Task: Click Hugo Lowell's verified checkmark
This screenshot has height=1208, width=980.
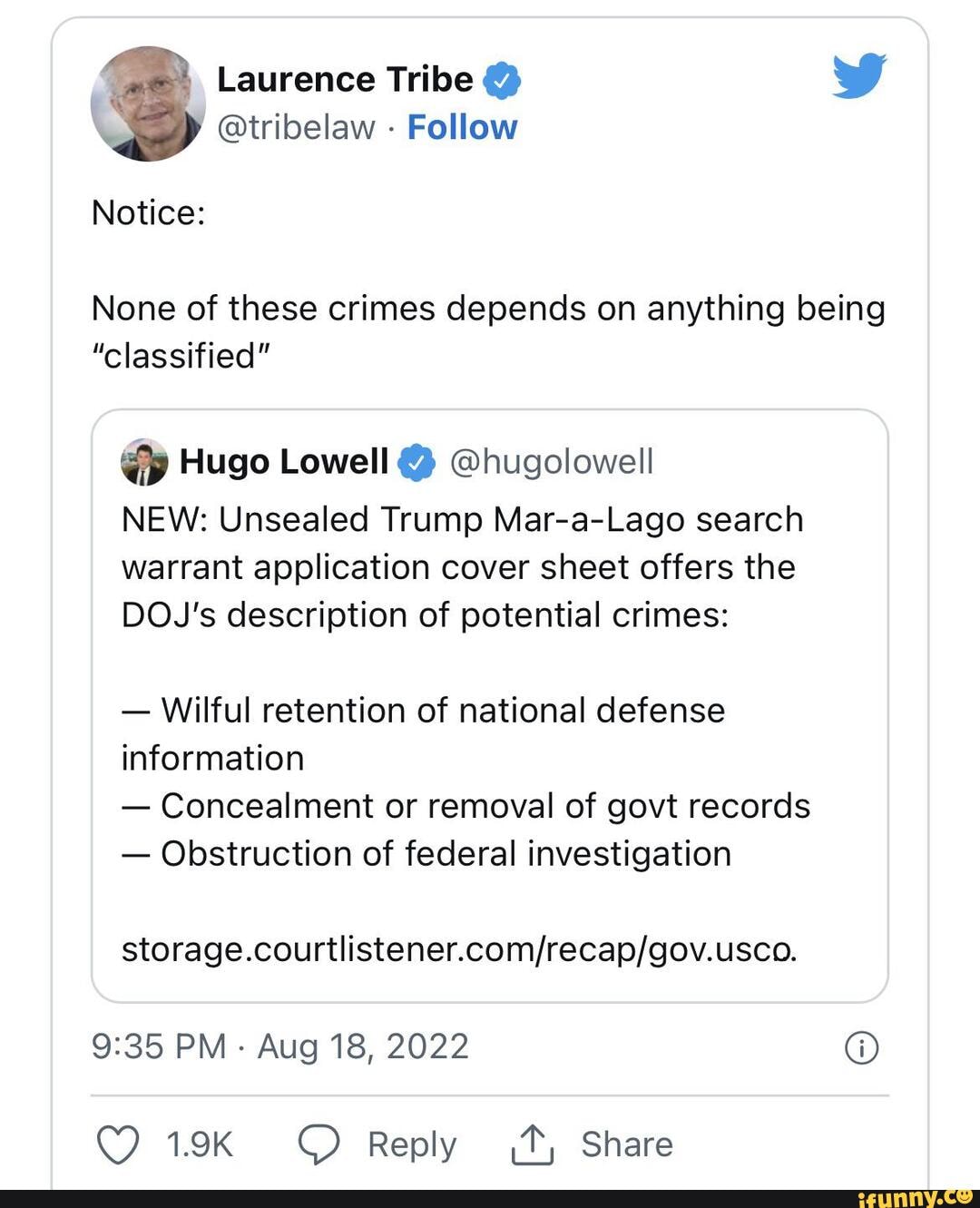Action: pyautogui.click(x=415, y=461)
